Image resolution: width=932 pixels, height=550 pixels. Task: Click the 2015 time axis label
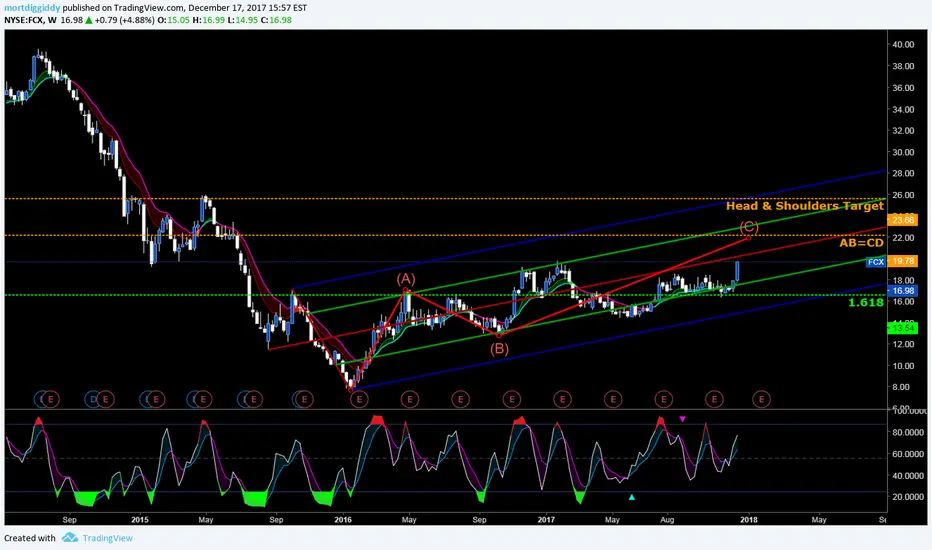(x=140, y=520)
